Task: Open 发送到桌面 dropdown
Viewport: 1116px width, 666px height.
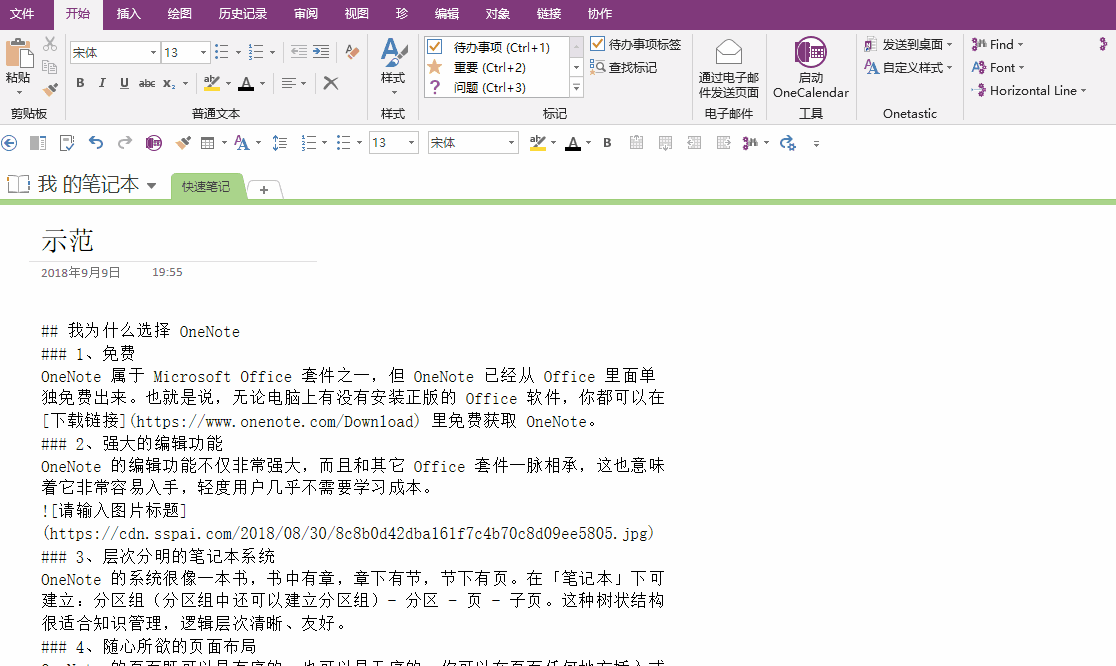Action: 908,44
